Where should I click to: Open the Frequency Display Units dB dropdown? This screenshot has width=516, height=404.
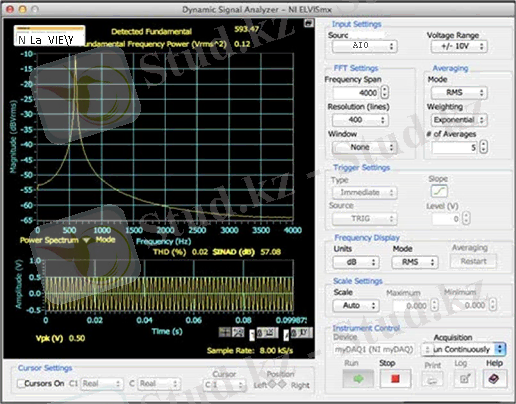tap(356, 262)
